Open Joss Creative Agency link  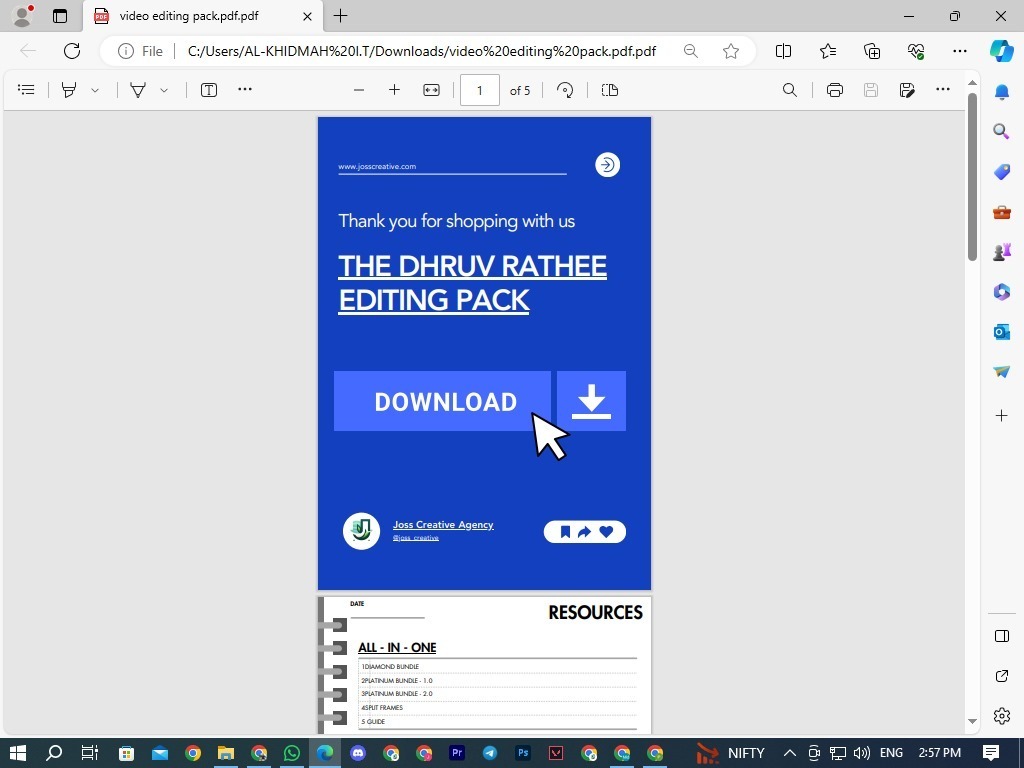pyautogui.click(x=443, y=524)
